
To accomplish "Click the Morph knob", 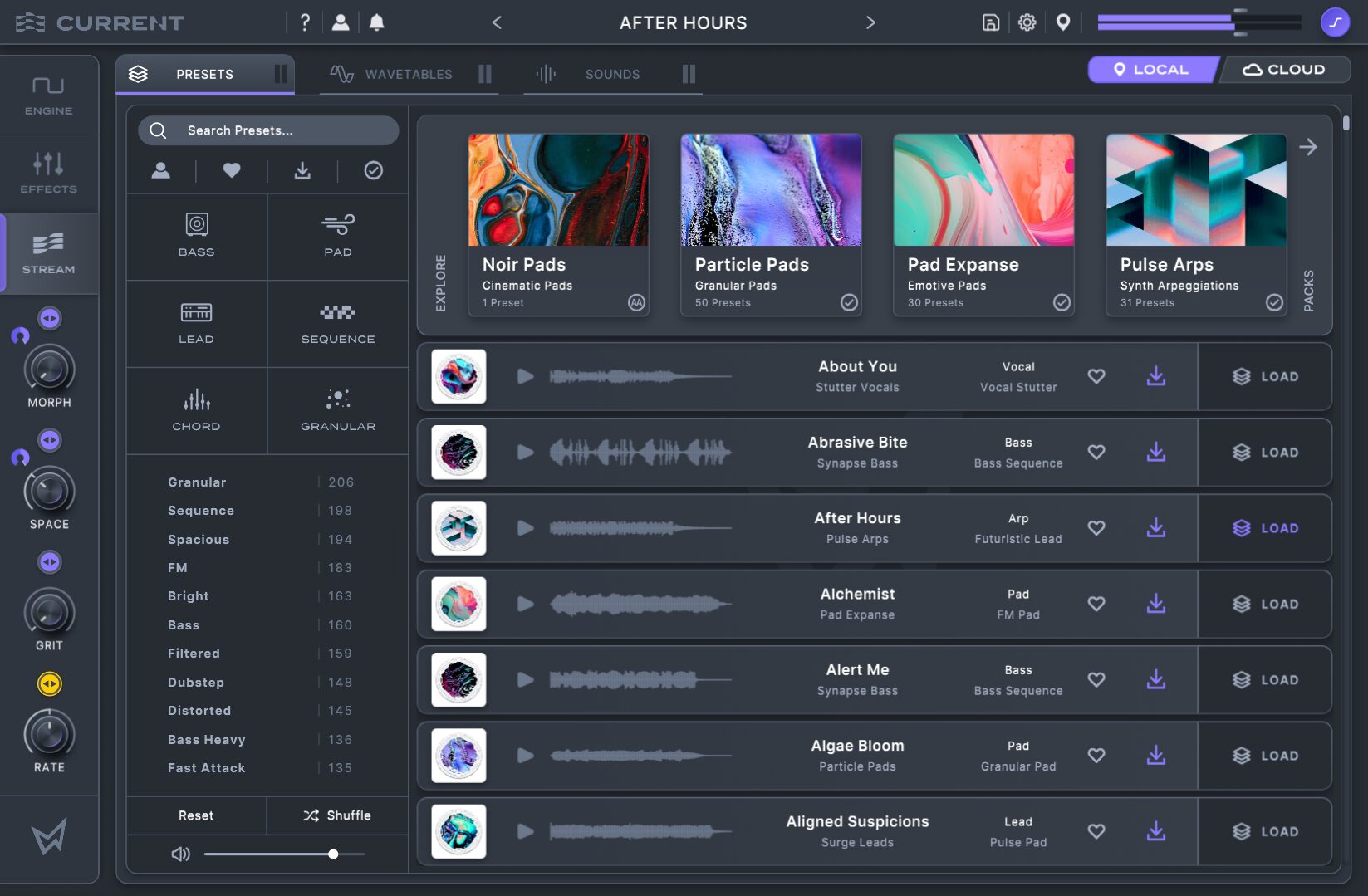I will tap(50, 370).
